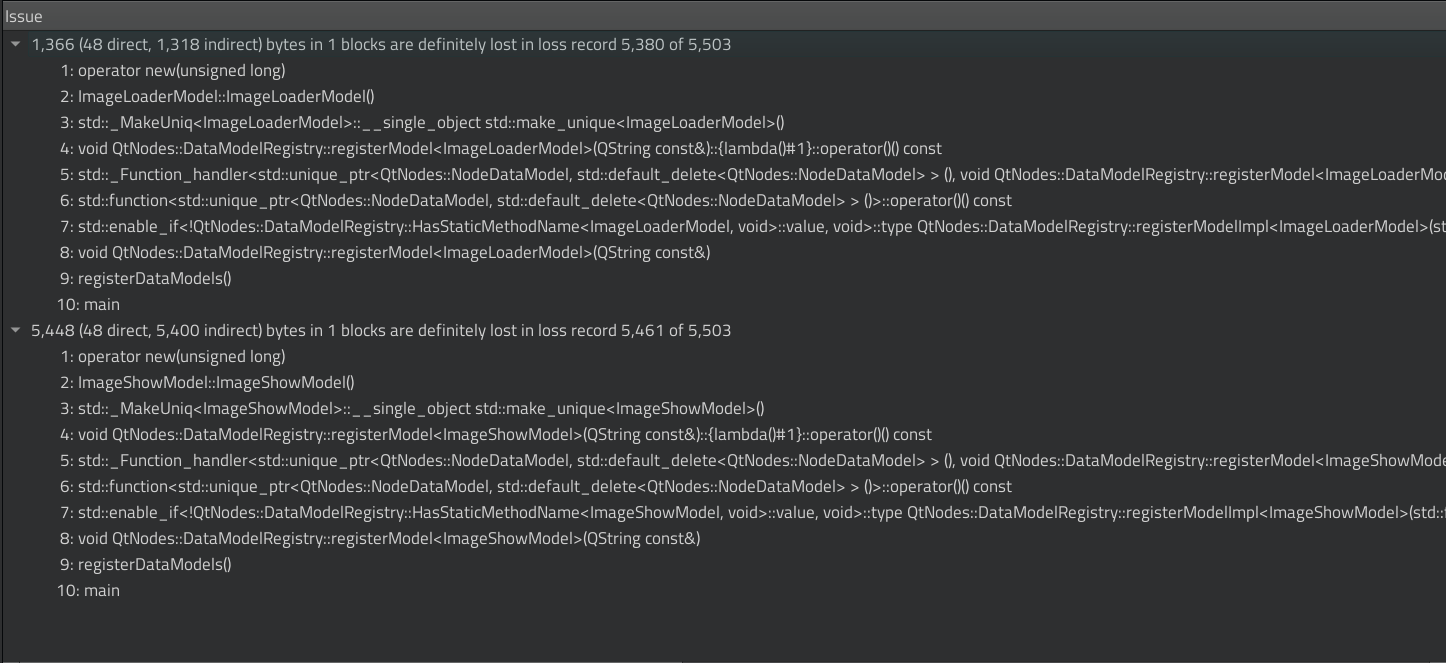Image resolution: width=1446 pixels, height=663 pixels.
Task: Click the horizontal scrollbar at the bottom
Action: 340,659
